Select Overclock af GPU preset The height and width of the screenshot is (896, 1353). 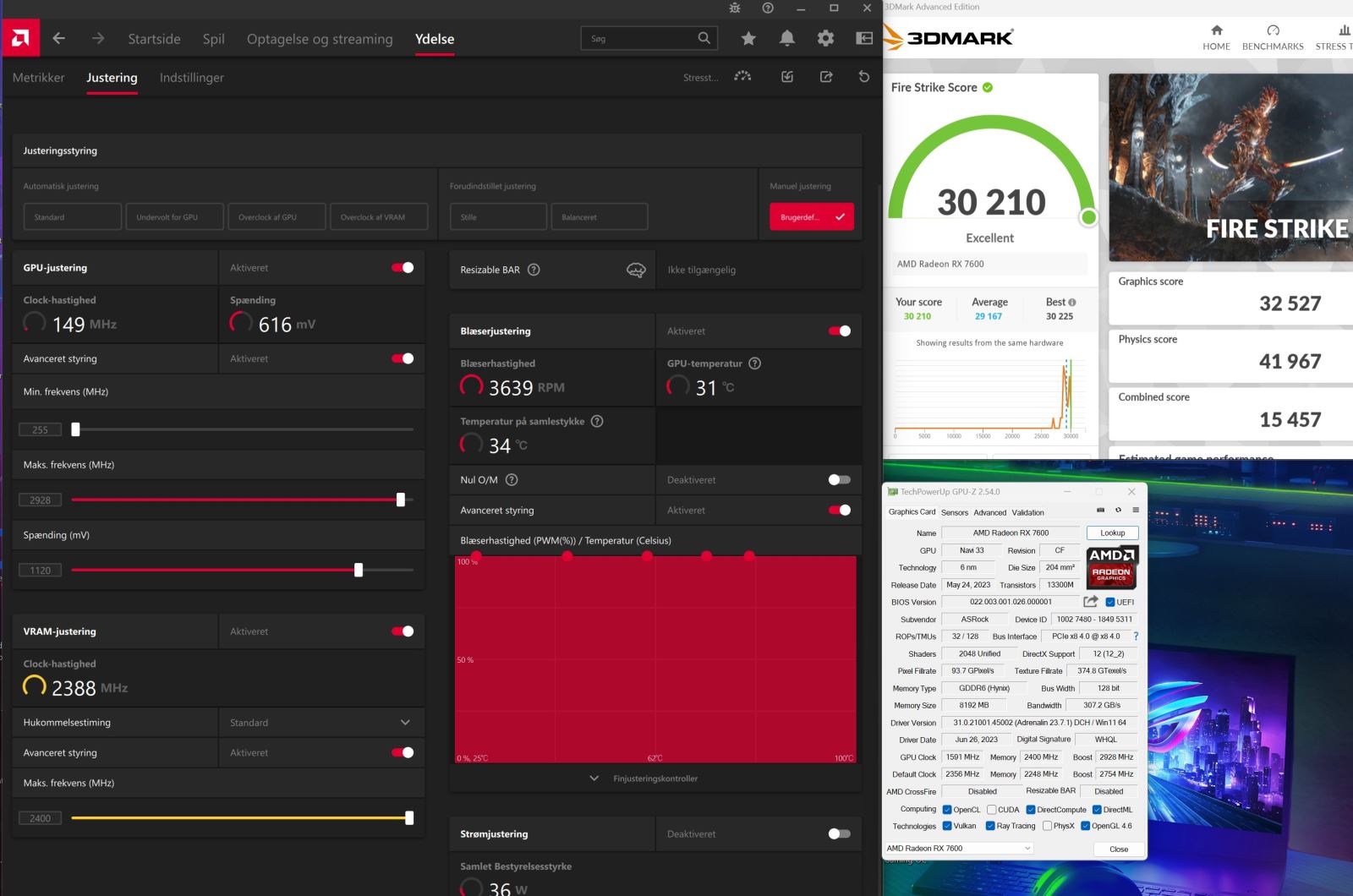click(x=276, y=216)
